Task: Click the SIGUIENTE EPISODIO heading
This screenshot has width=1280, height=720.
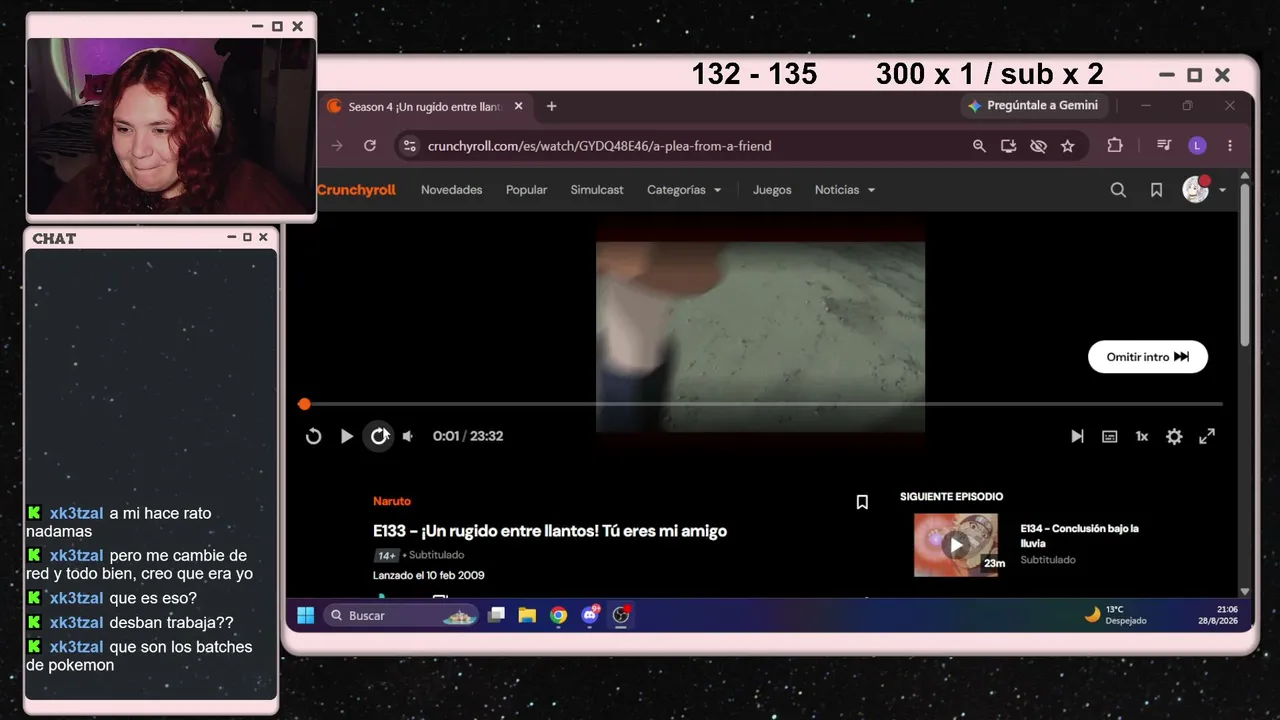Action: click(x=951, y=497)
